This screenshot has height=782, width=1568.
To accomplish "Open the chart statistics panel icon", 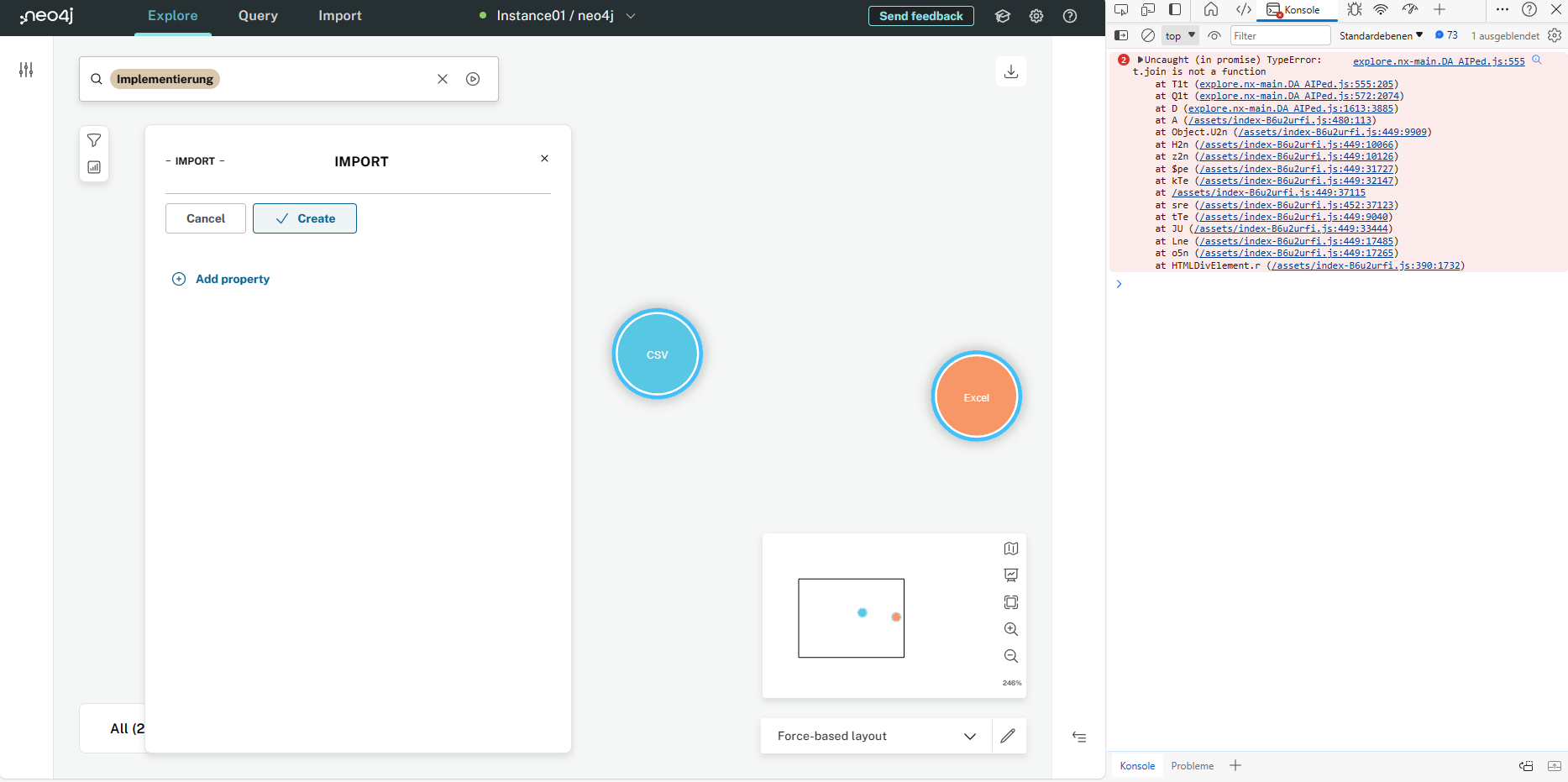I will click(94, 167).
